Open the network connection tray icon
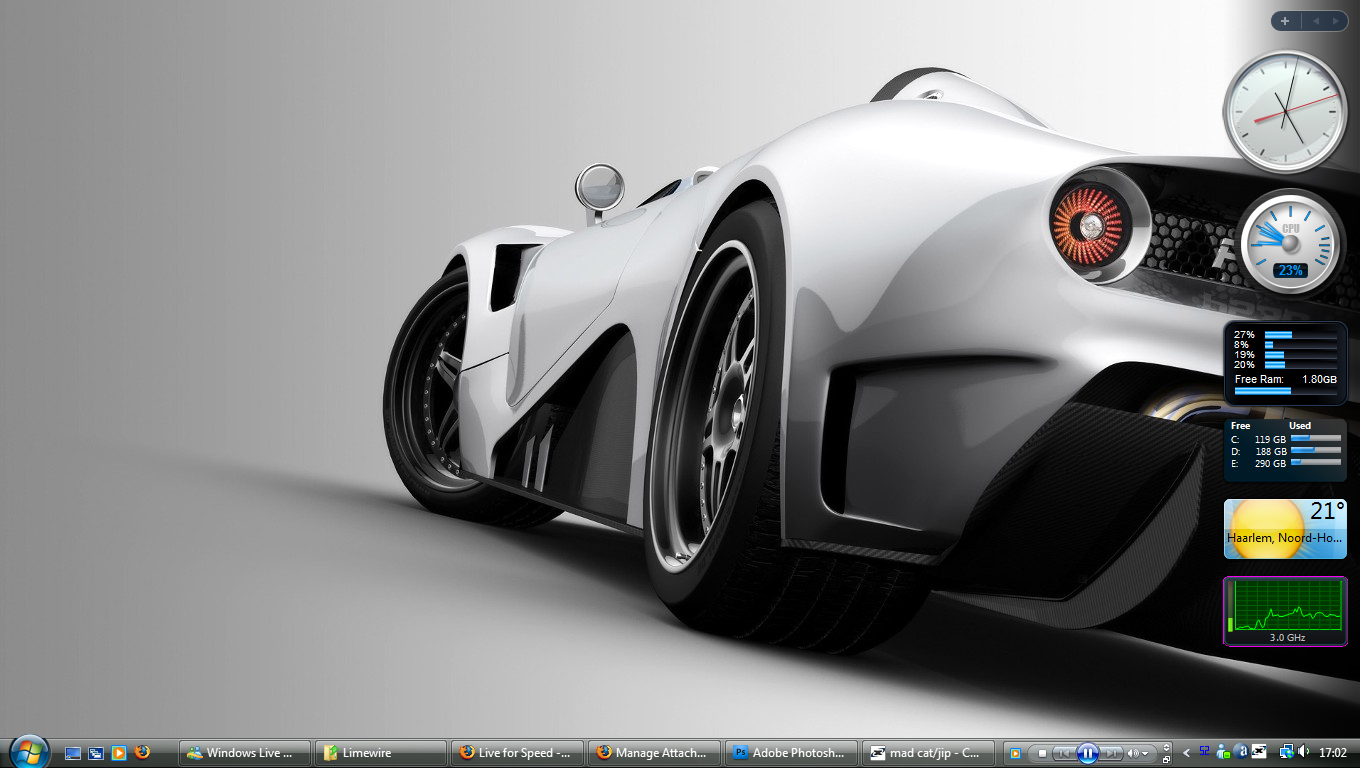The width and height of the screenshot is (1360, 768). [x=1287, y=752]
